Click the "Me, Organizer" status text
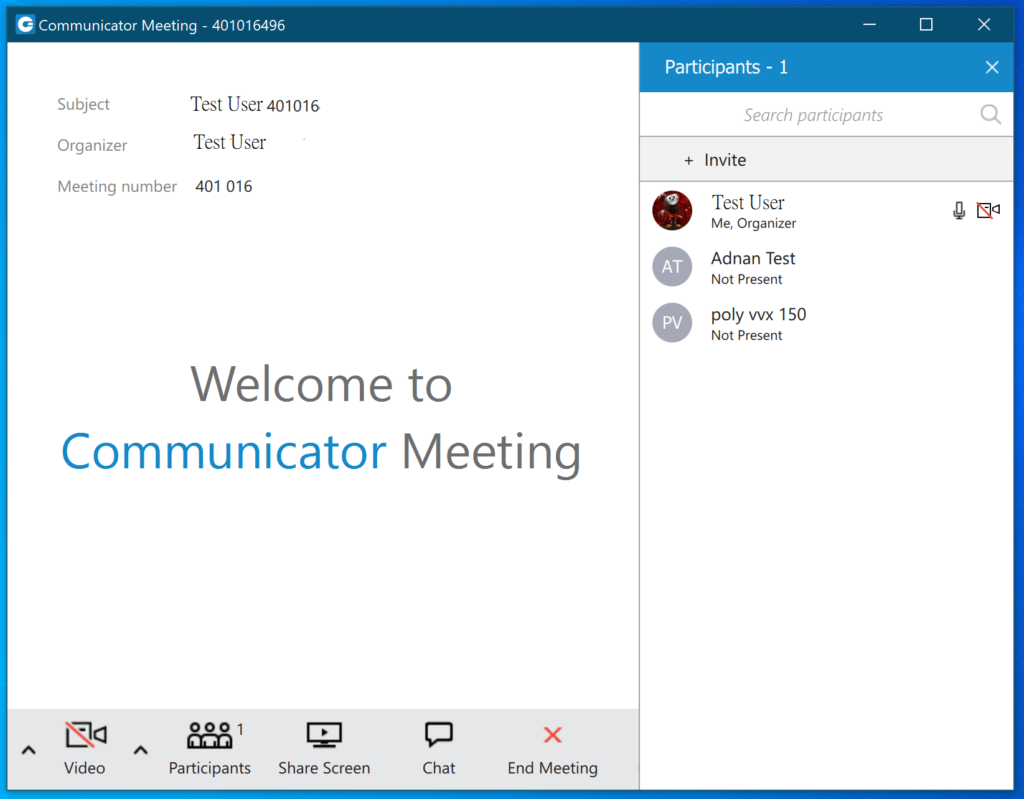 point(754,223)
